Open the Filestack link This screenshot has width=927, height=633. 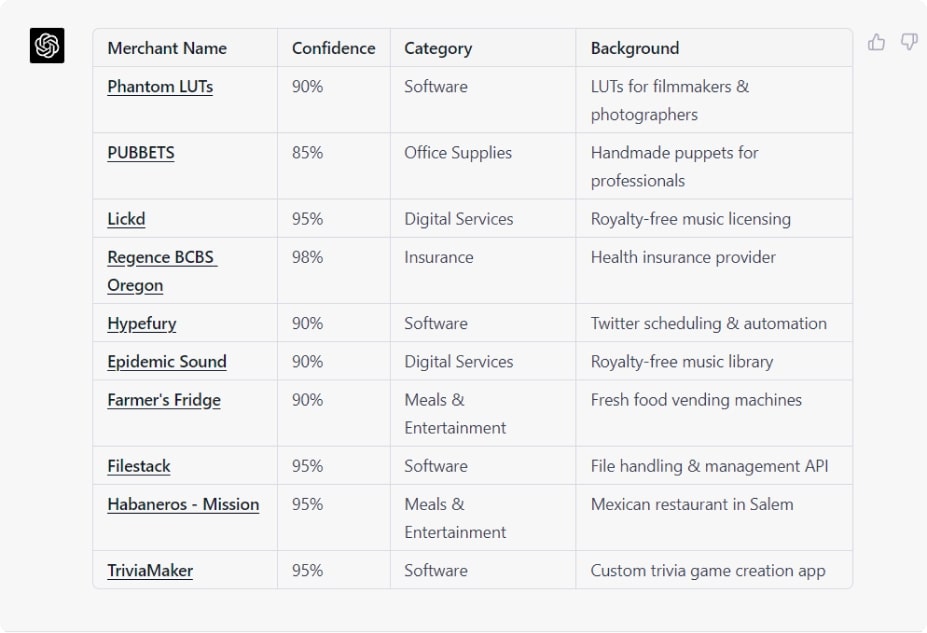[139, 466]
